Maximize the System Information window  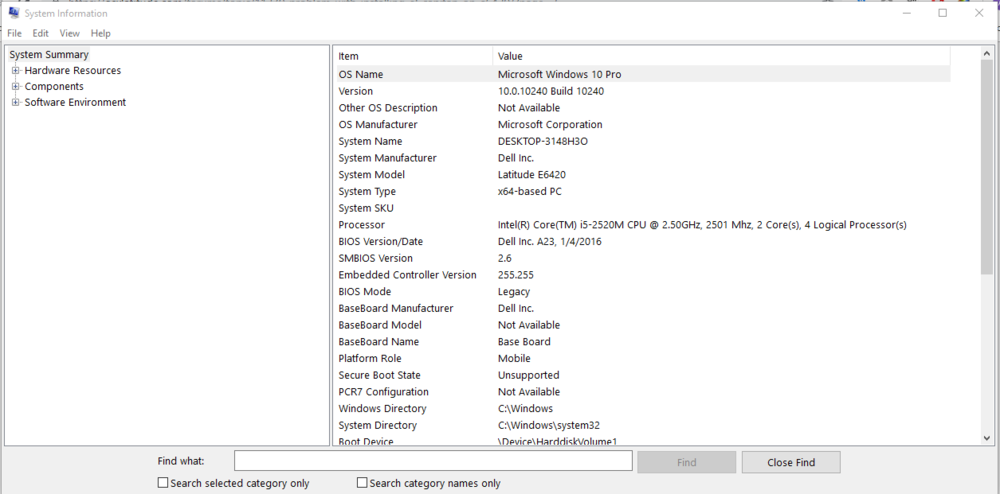click(942, 14)
